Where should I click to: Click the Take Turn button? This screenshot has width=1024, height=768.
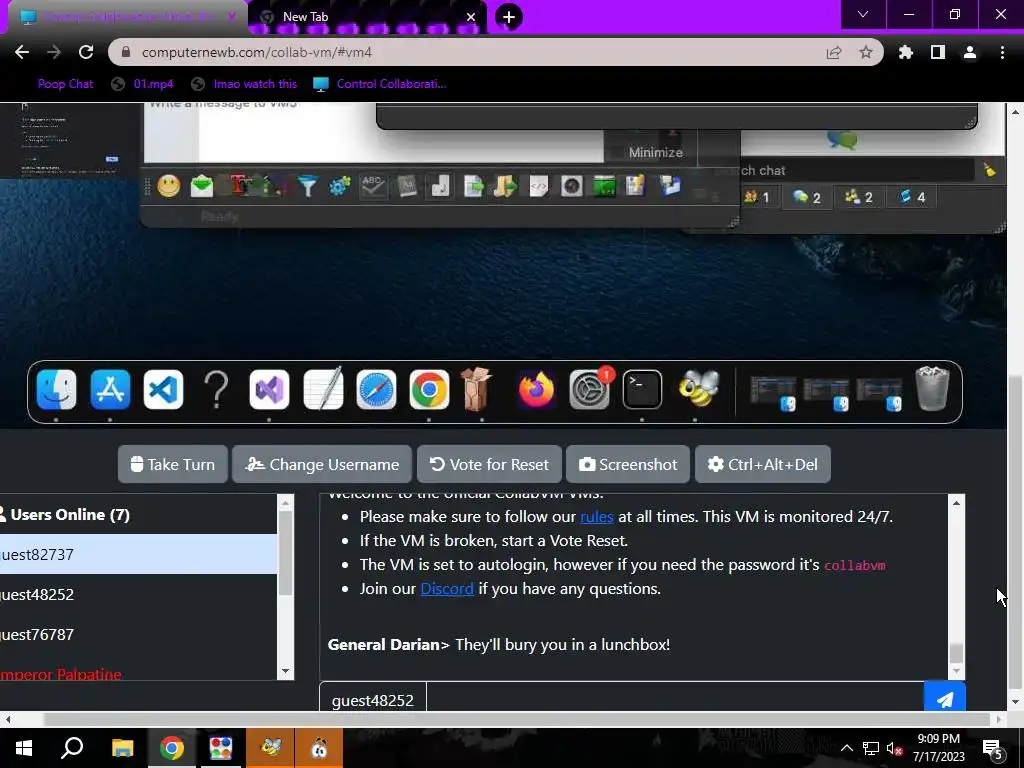pyautogui.click(x=172, y=464)
